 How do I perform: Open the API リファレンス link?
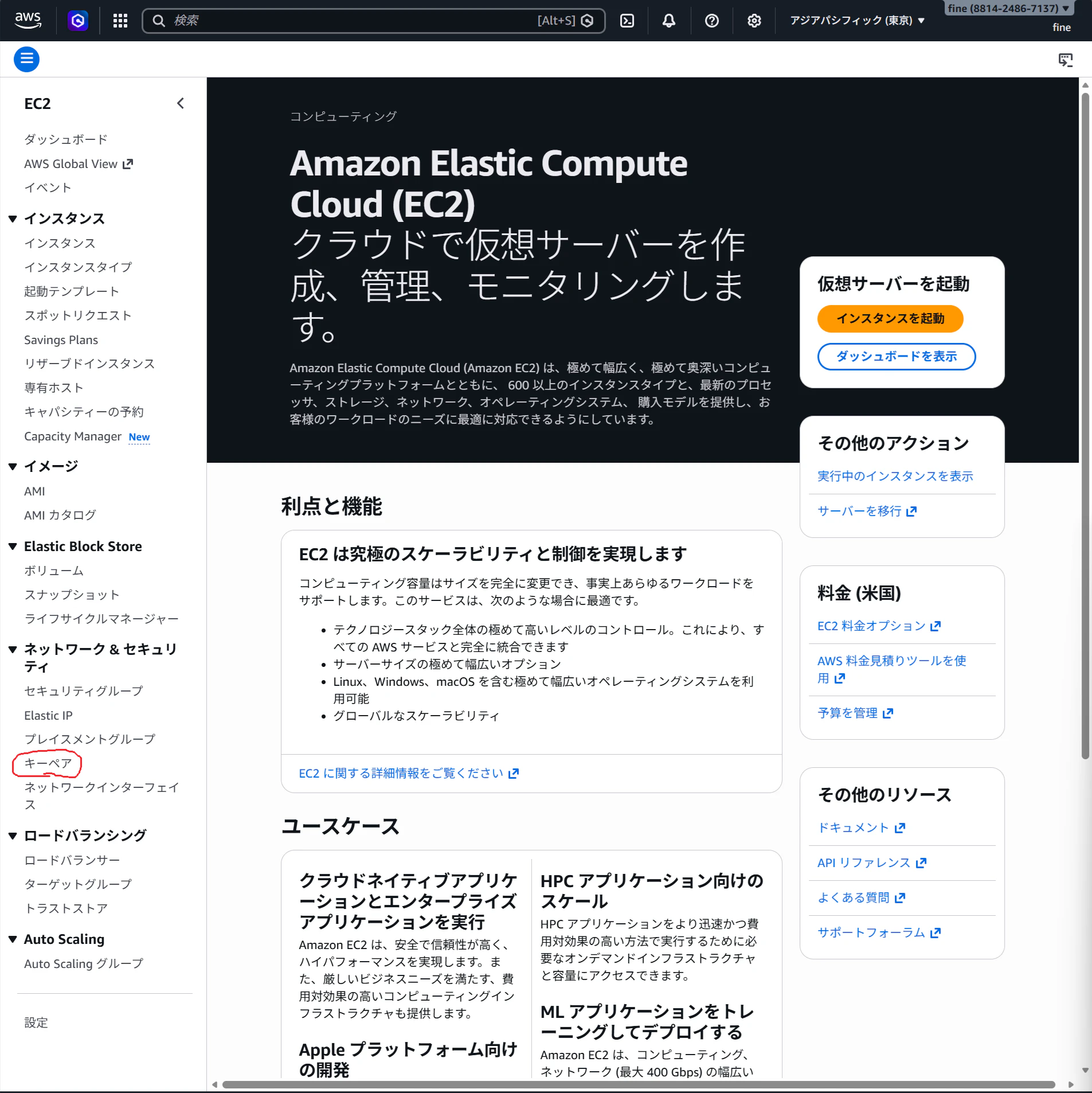pos(872,862)
